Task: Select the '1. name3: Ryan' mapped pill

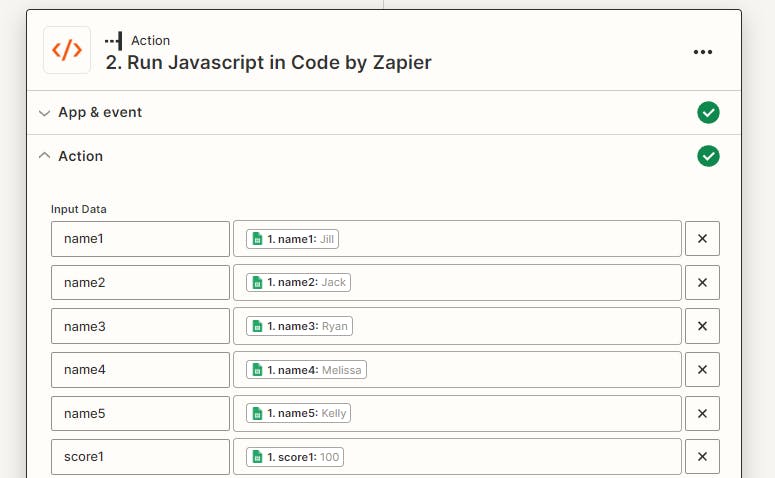Action: [299, 326]
